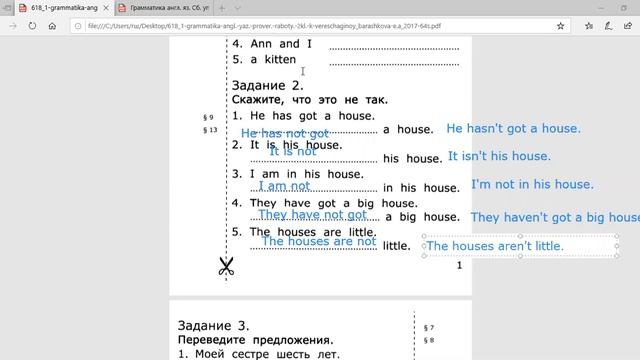Click the Share page icon
The width and height of the screenshot is (640, 360).
(628, 26)
